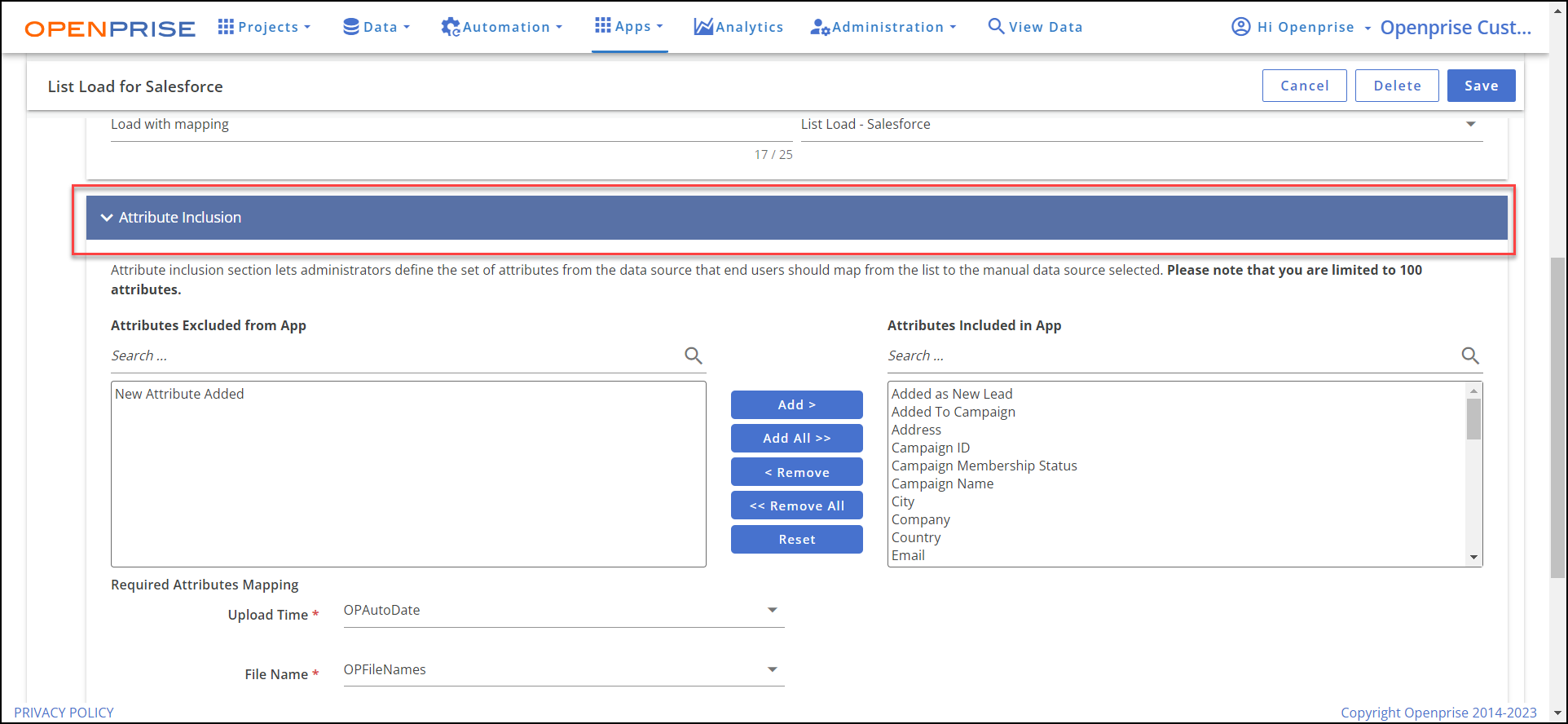Screen dimensions: 1568x724
Task: Click the Load with mapping name field
Action: [x=451, y=125]
